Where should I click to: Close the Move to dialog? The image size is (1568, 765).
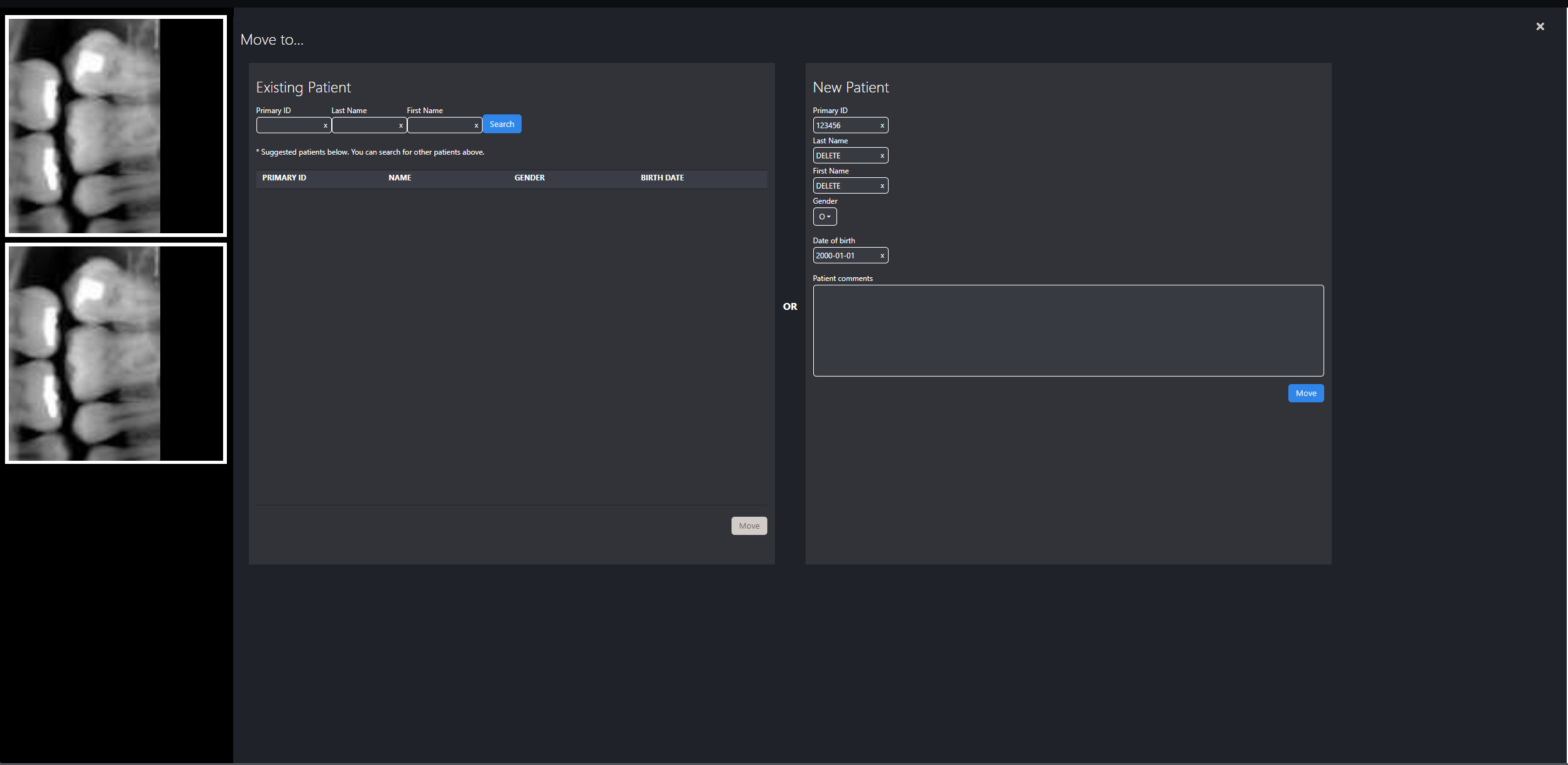tap(1540, 26)
